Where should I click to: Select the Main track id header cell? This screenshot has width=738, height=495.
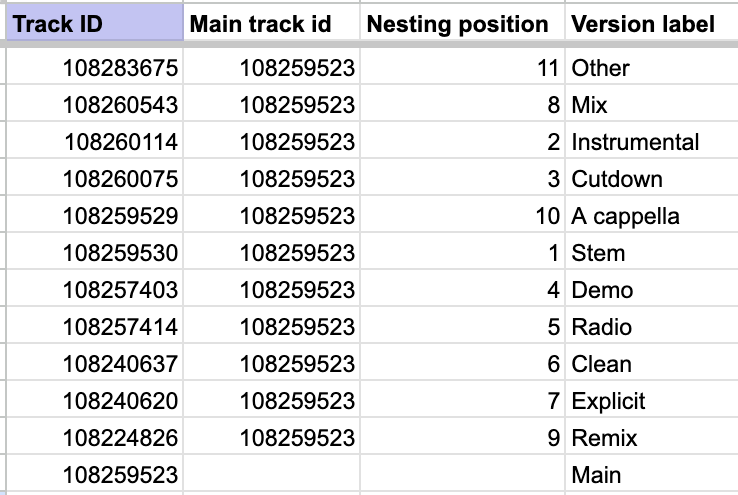pos(272,23)
